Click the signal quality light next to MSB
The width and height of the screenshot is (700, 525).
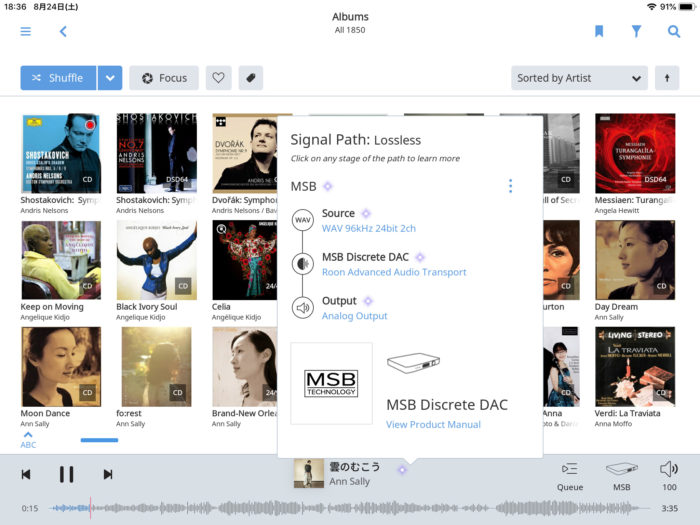click(328, 186)
